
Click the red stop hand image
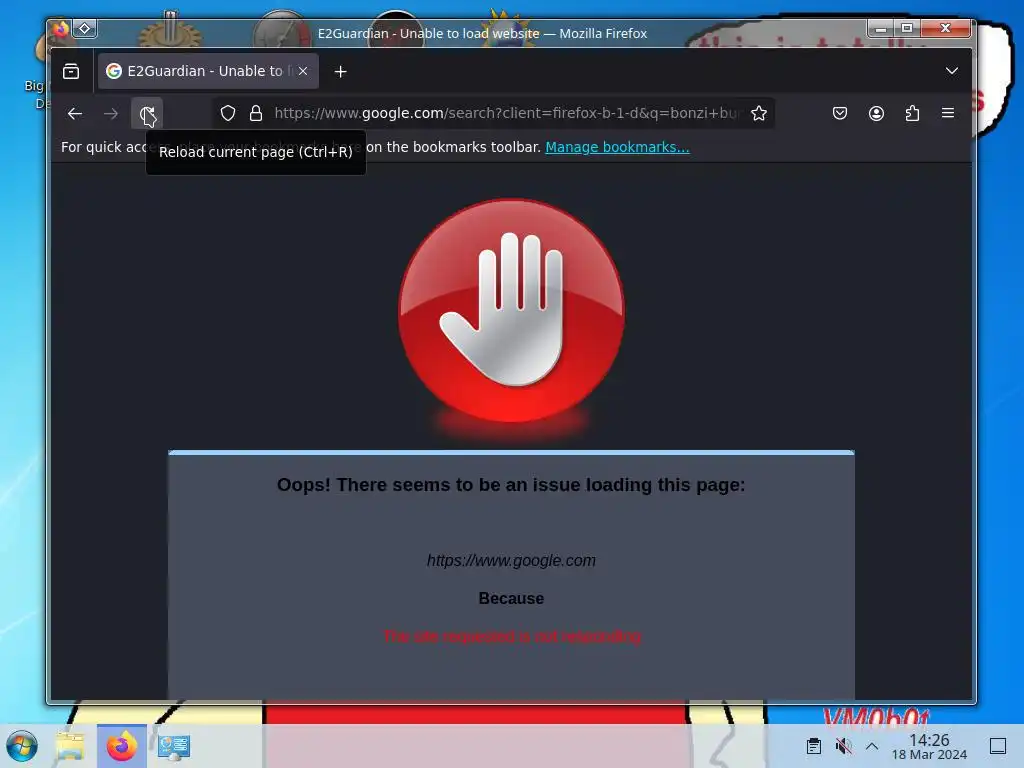(511, 311)
